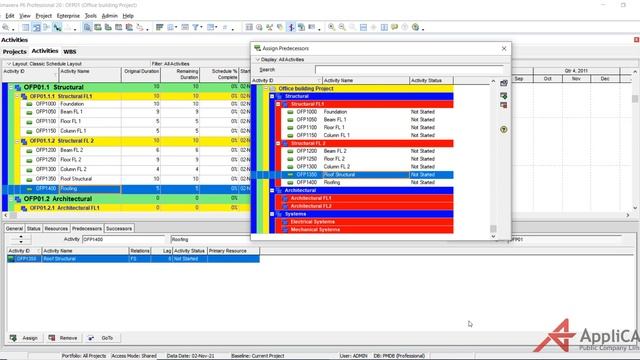This screenshot has width=640, height=360.
Task: Click the activity table horizontal scroll left arrow
Action: (5, 215)
